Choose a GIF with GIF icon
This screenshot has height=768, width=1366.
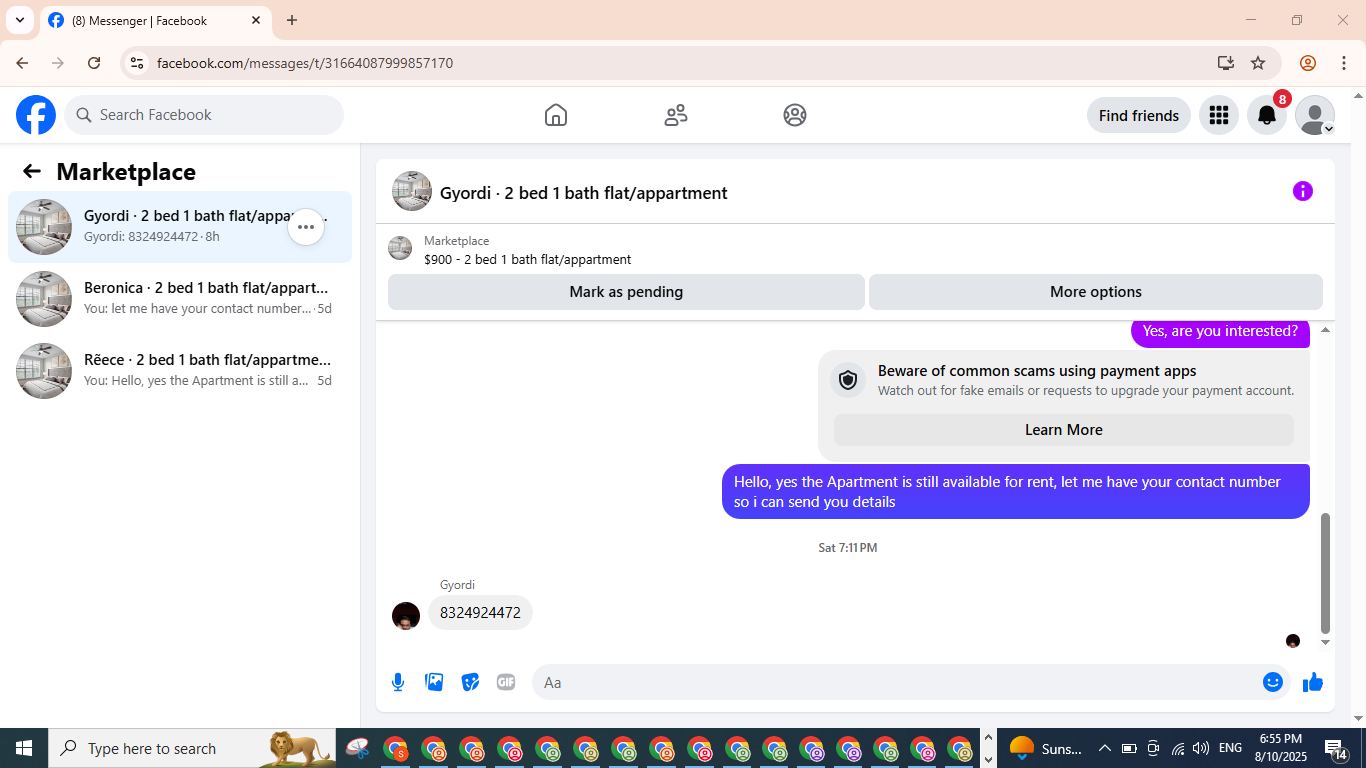pos(506,682)
